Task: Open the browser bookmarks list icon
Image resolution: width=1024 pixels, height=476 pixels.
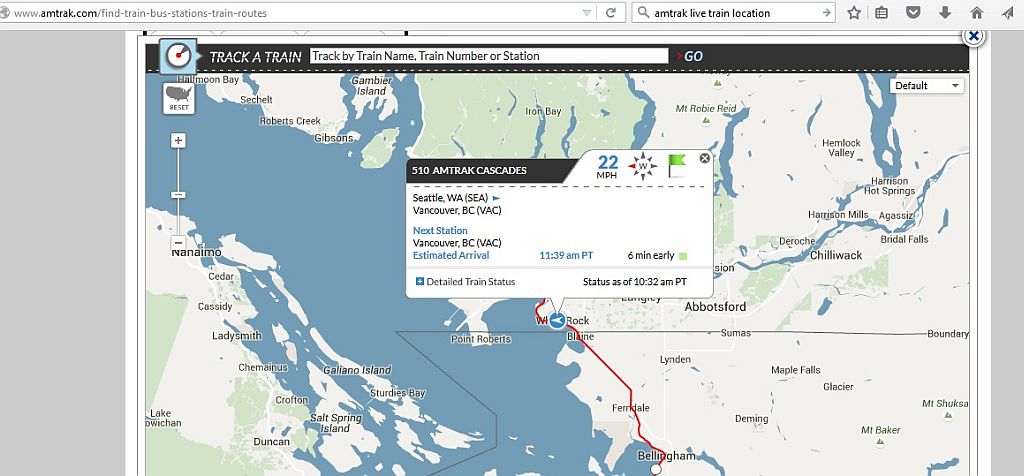Action: pyautogui.click(x=882, y=13)
